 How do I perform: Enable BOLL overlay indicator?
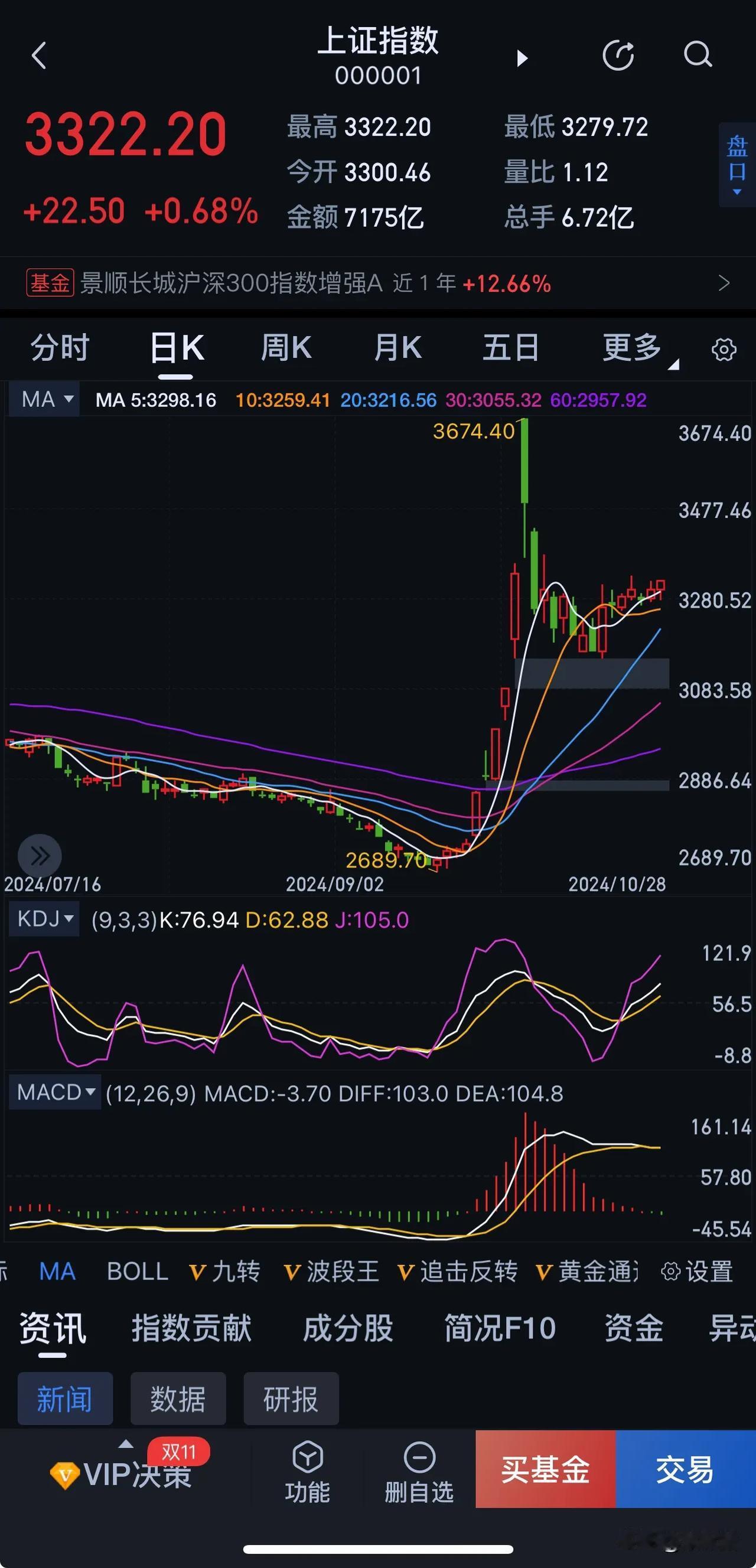[x=138, y=1272]
